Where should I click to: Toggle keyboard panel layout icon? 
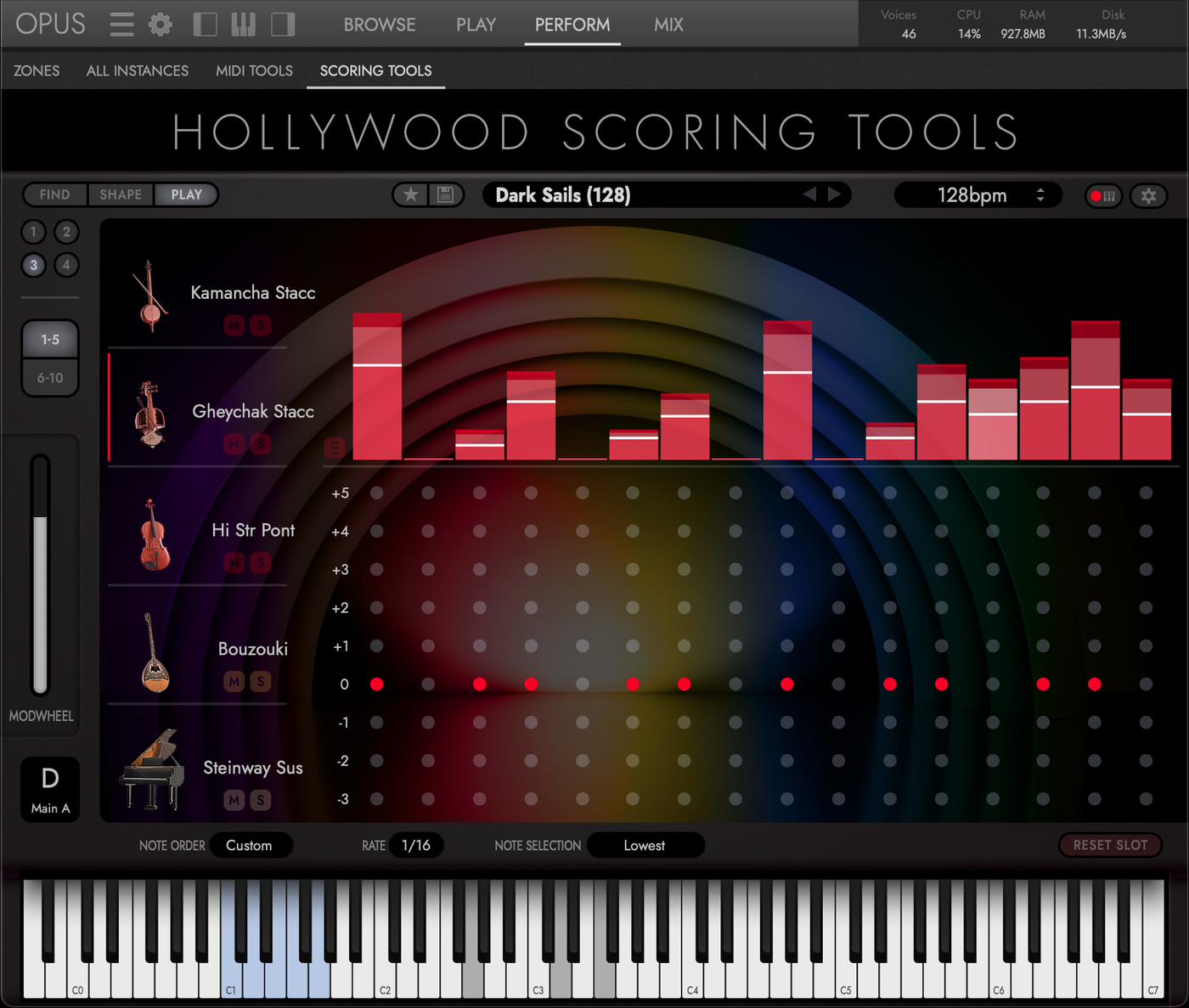[243, 24]
